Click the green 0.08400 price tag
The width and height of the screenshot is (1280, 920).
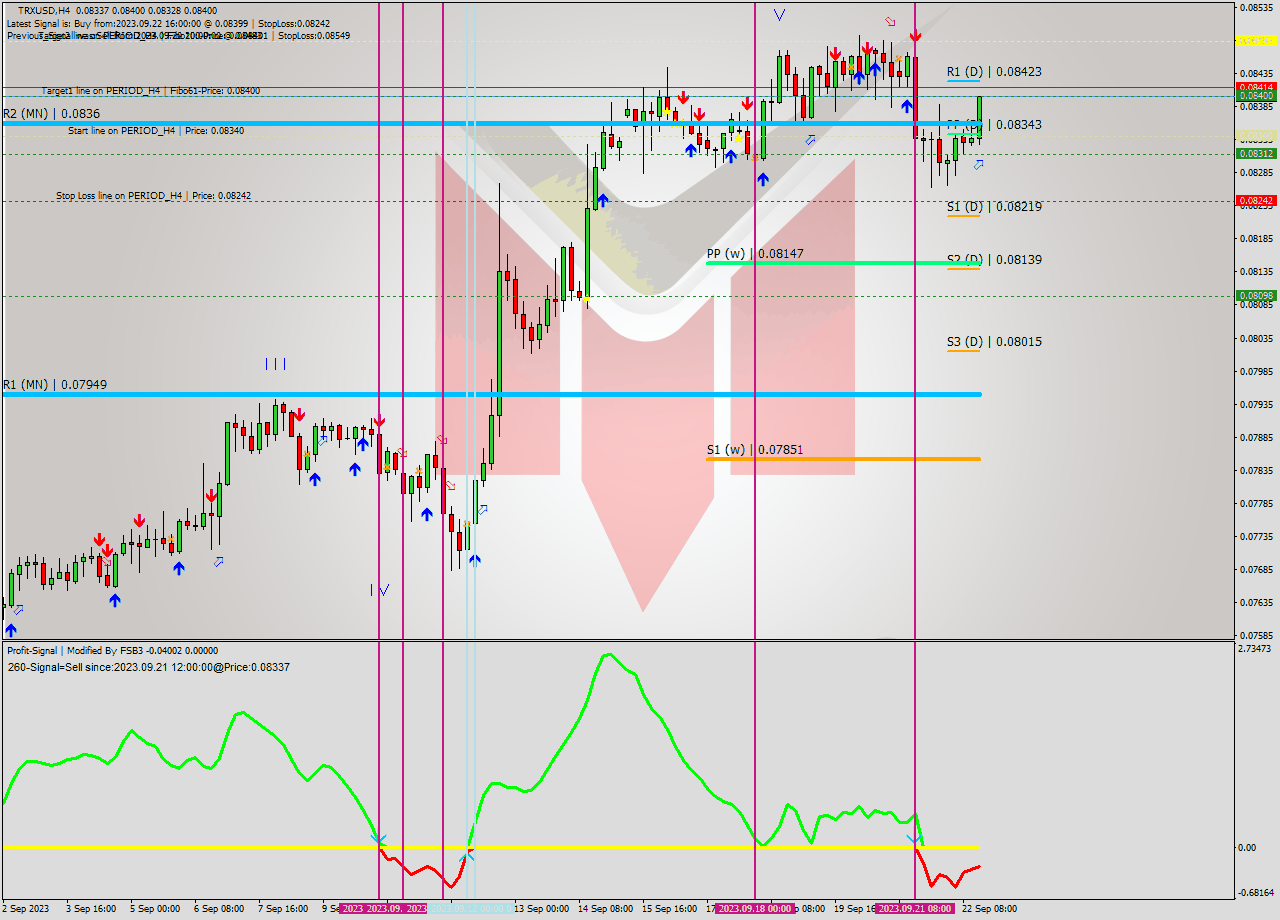click(x=1256, y=96)
